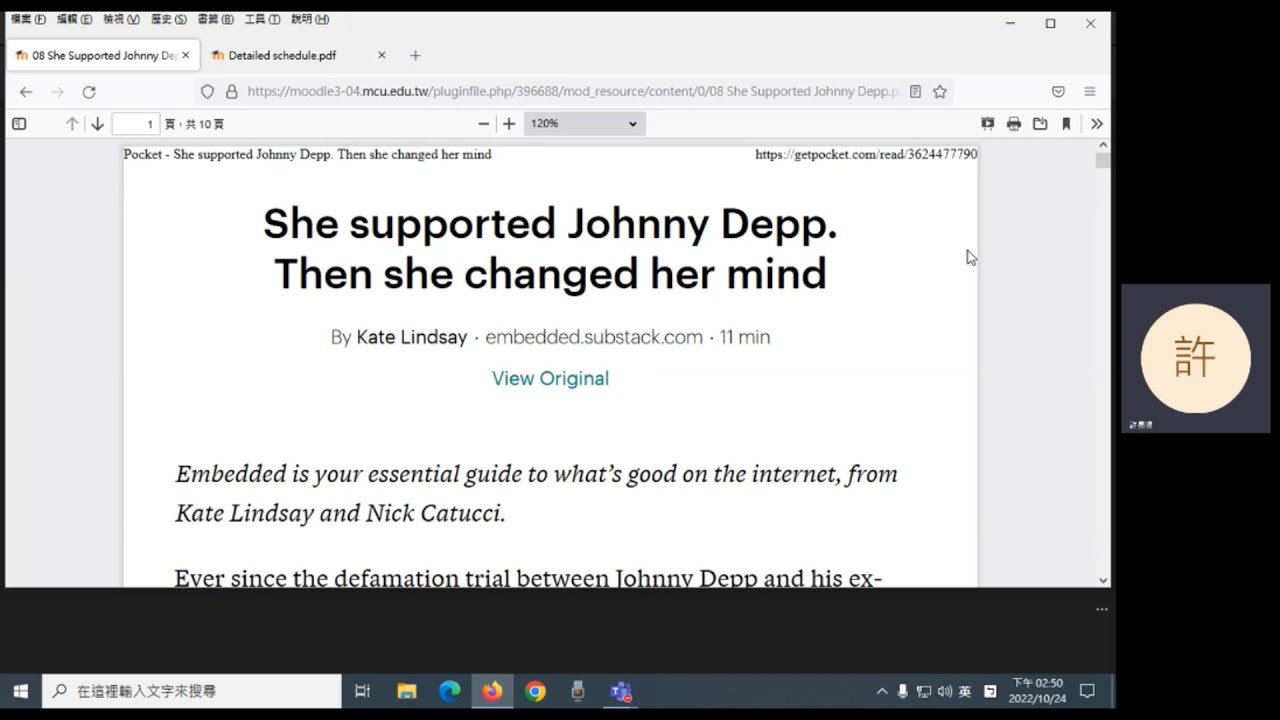Open more options ellipsis below browser
This screenshot has height=720, width=1280.
pyautogui.click(x=1102, y=609)
